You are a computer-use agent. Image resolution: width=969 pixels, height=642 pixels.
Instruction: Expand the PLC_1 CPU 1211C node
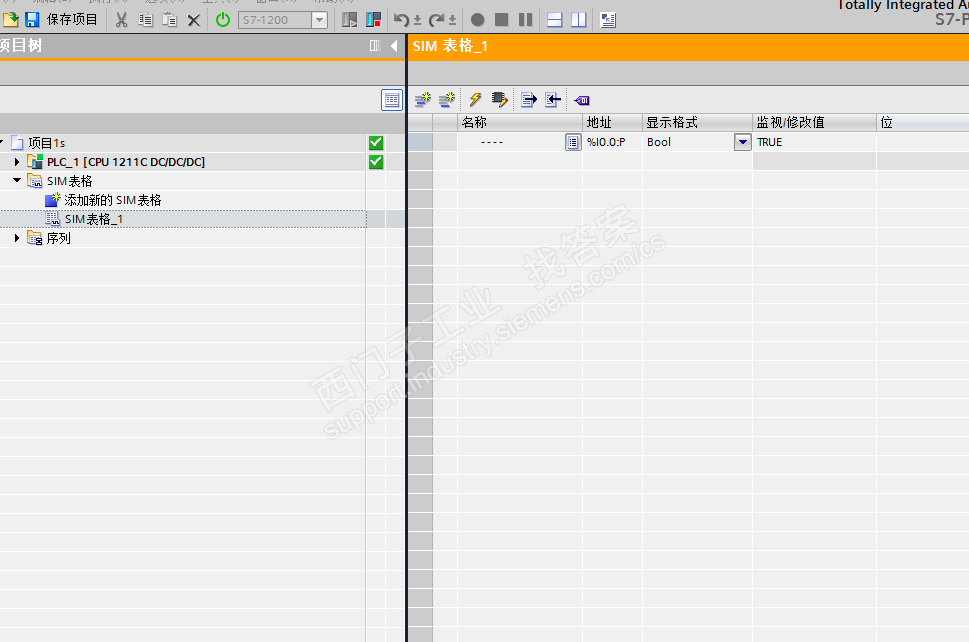tap(17, 162)
